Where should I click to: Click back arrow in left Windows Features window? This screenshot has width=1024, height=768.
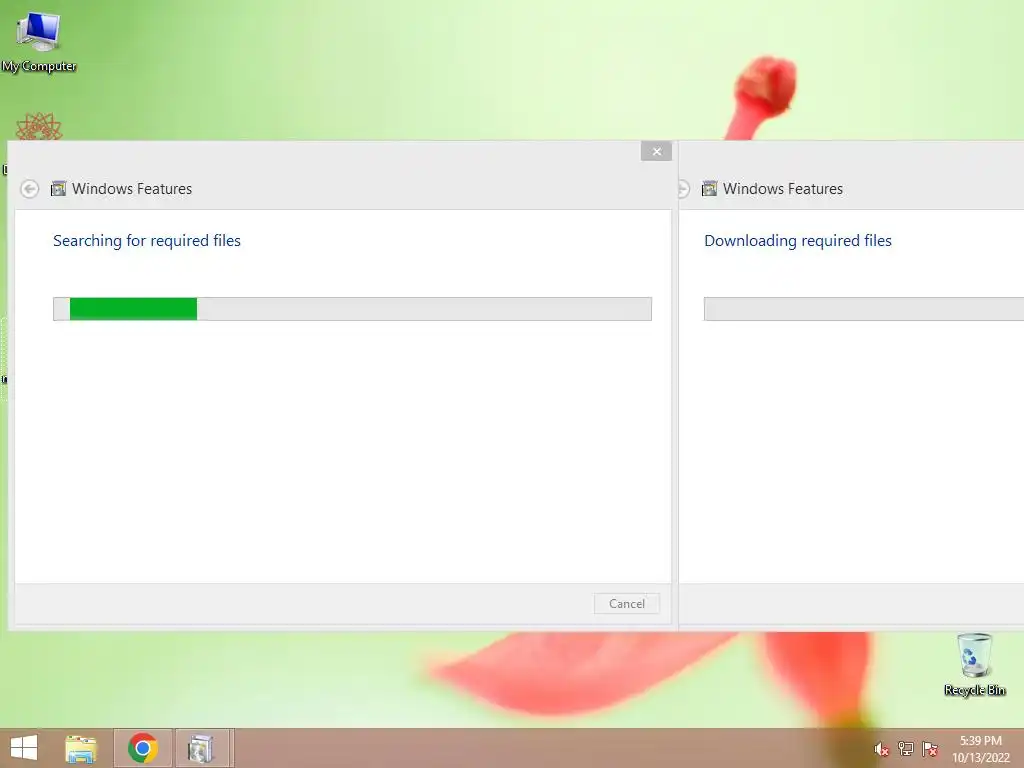29,189
